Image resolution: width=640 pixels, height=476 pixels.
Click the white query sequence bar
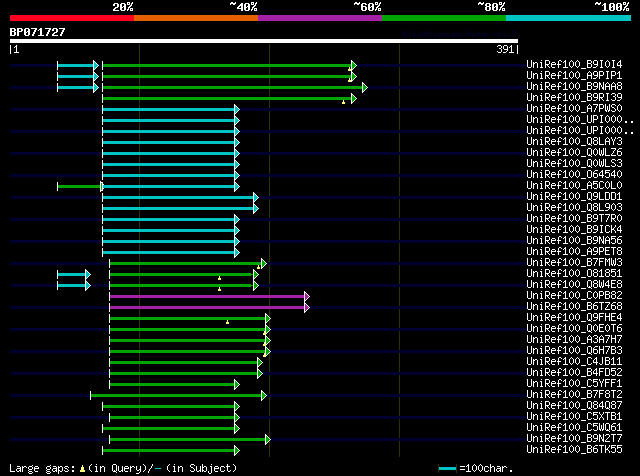[x=264, y=41]
